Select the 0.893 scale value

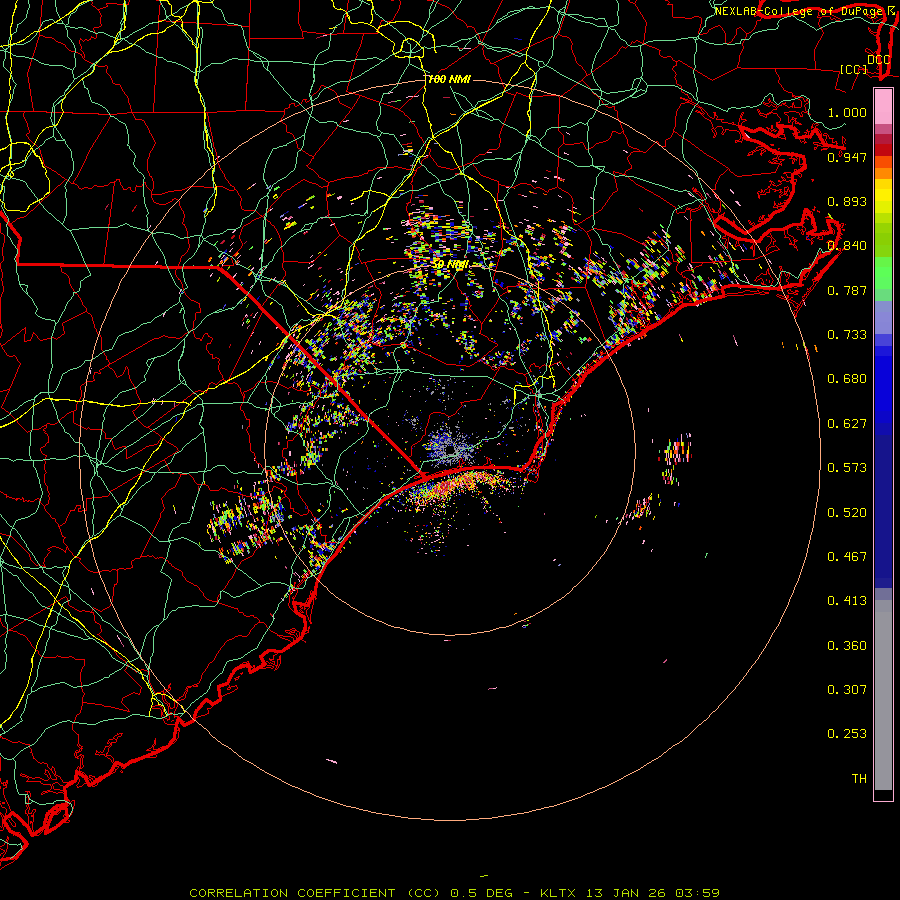[847, 201]
